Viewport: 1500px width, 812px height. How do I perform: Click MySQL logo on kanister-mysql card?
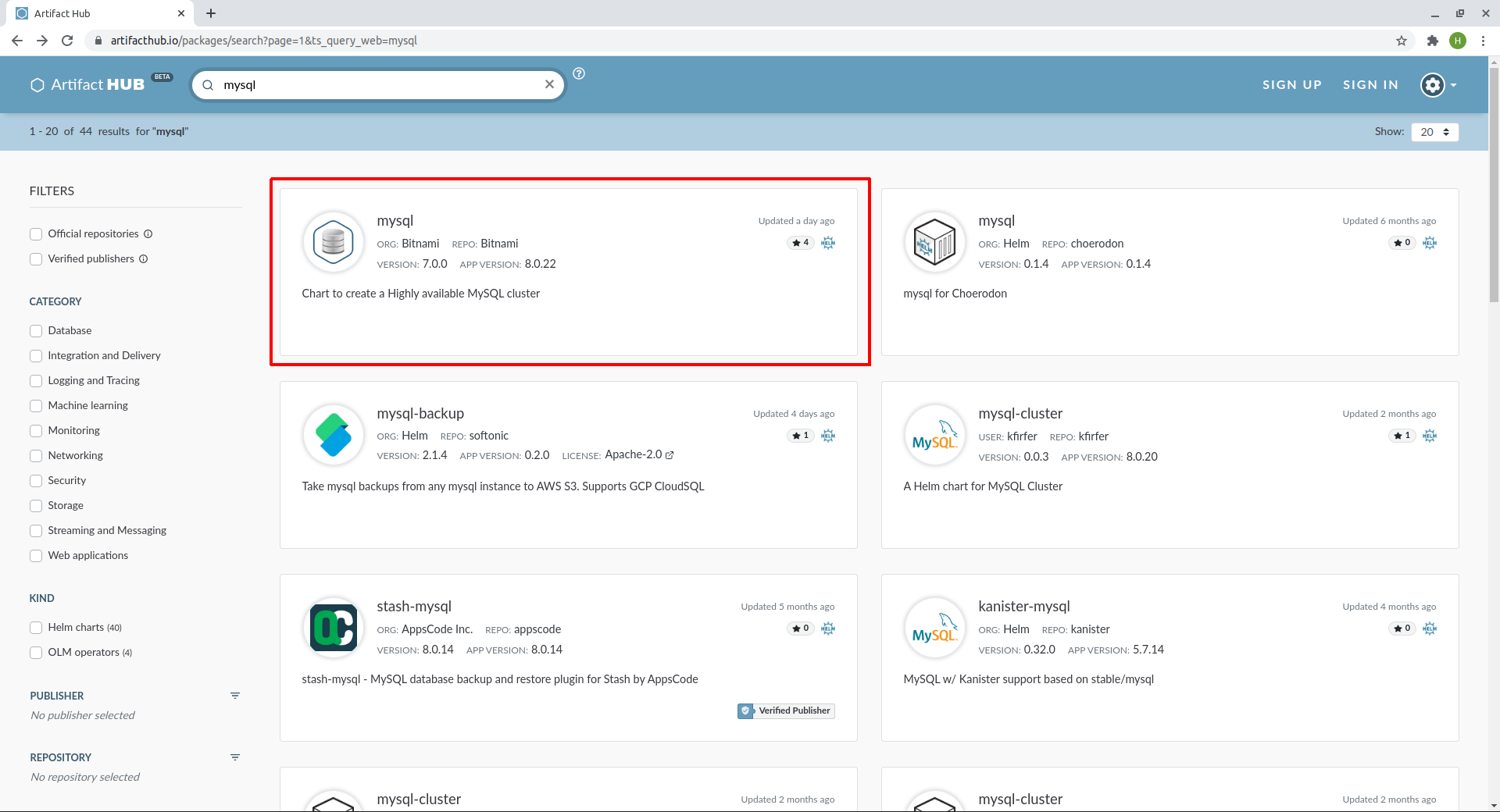[x=935, y=628]
